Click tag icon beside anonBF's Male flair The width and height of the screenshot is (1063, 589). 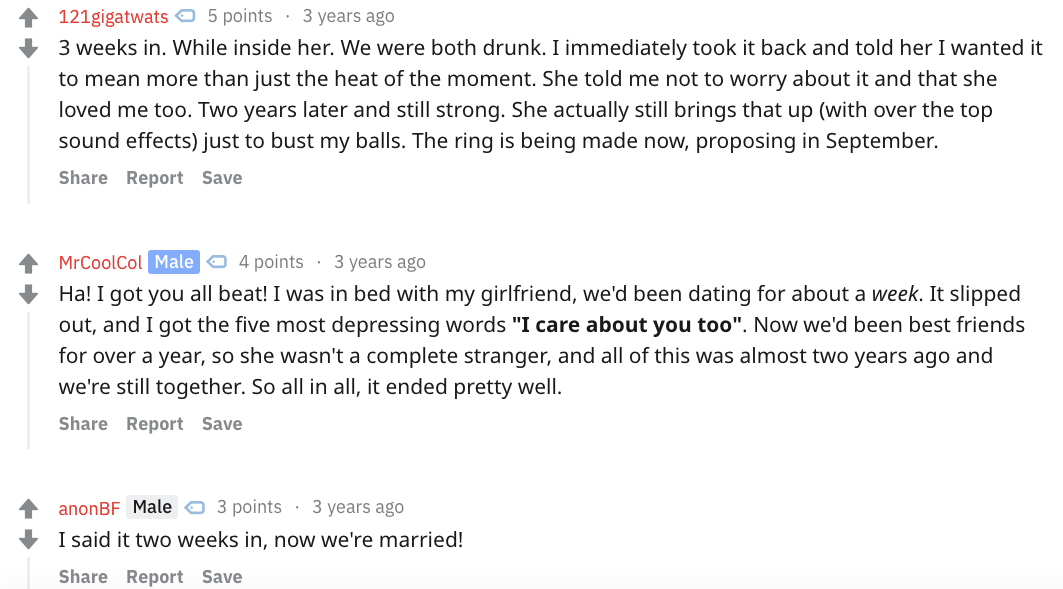click(x=195, y=507)
